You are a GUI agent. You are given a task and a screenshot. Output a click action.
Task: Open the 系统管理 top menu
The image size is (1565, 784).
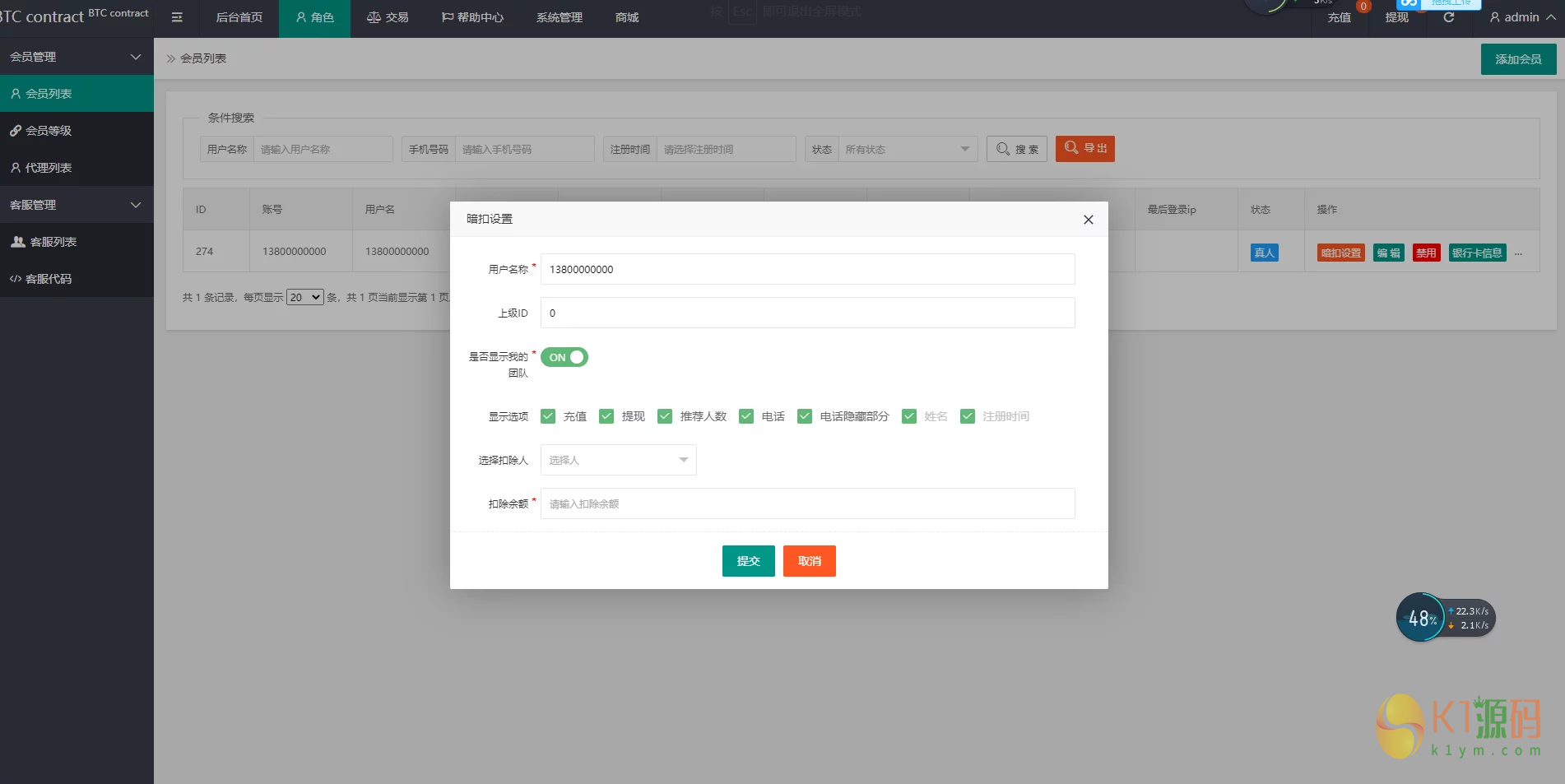(559, 17)
